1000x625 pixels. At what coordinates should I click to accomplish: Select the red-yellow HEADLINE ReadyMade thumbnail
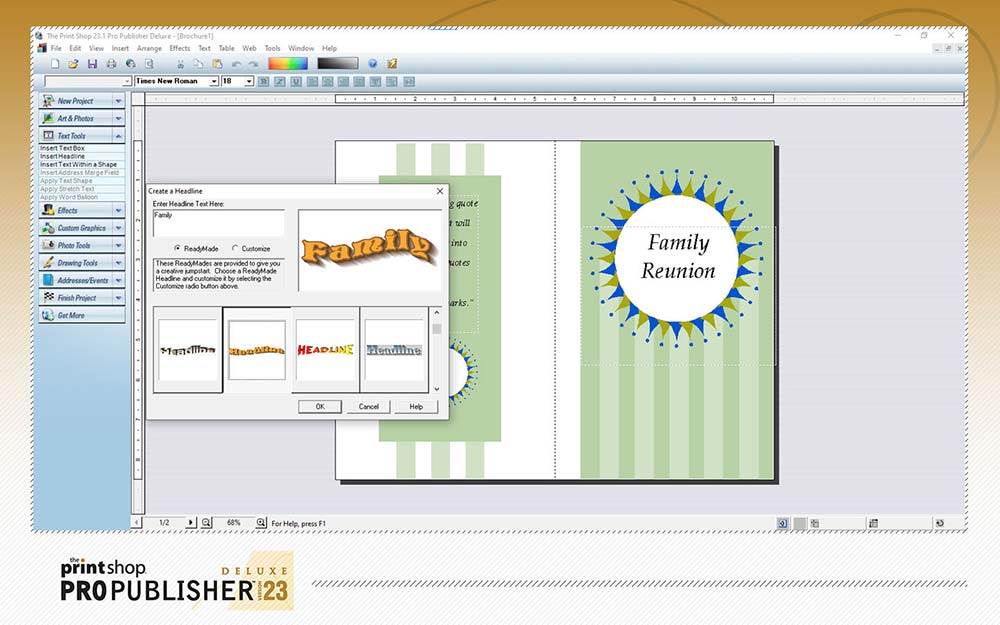tap(325, 349)
